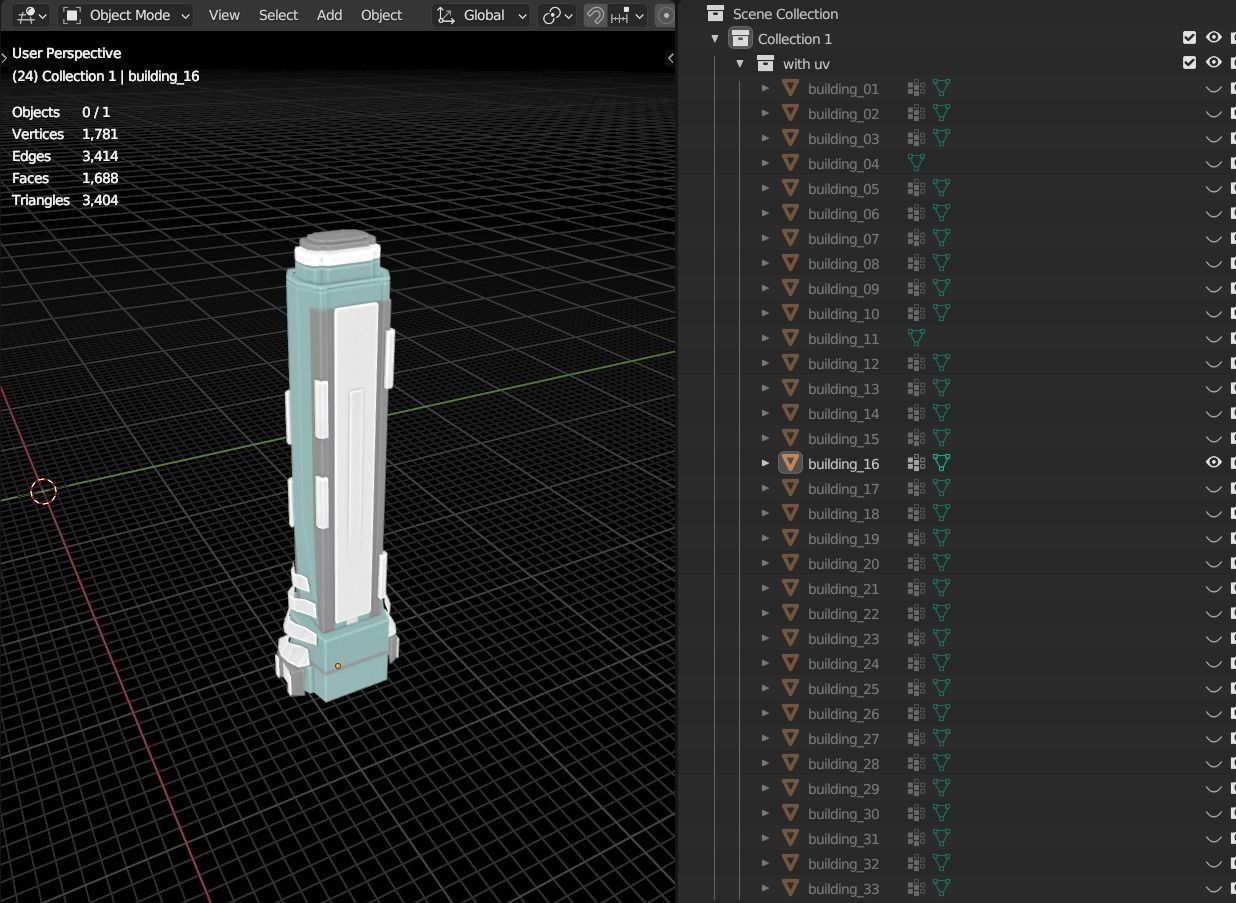1236x903 pixels.
Task: Click the orange object icon for building_16
Action: (x=791, y=463)
